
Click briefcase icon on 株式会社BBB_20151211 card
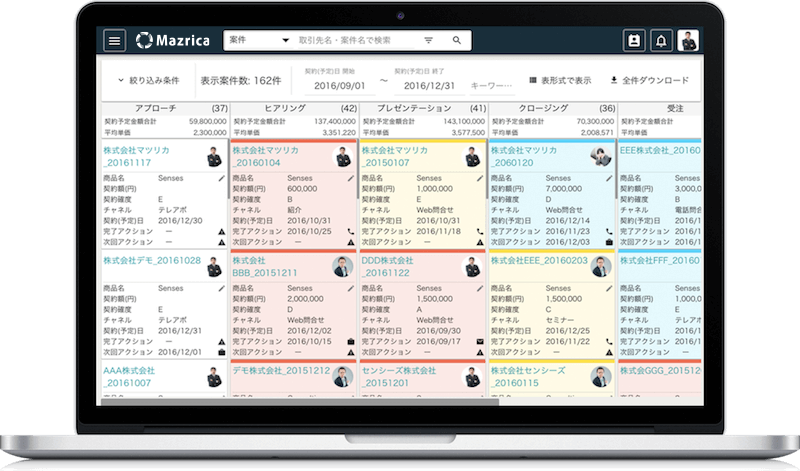click(351, 341)
